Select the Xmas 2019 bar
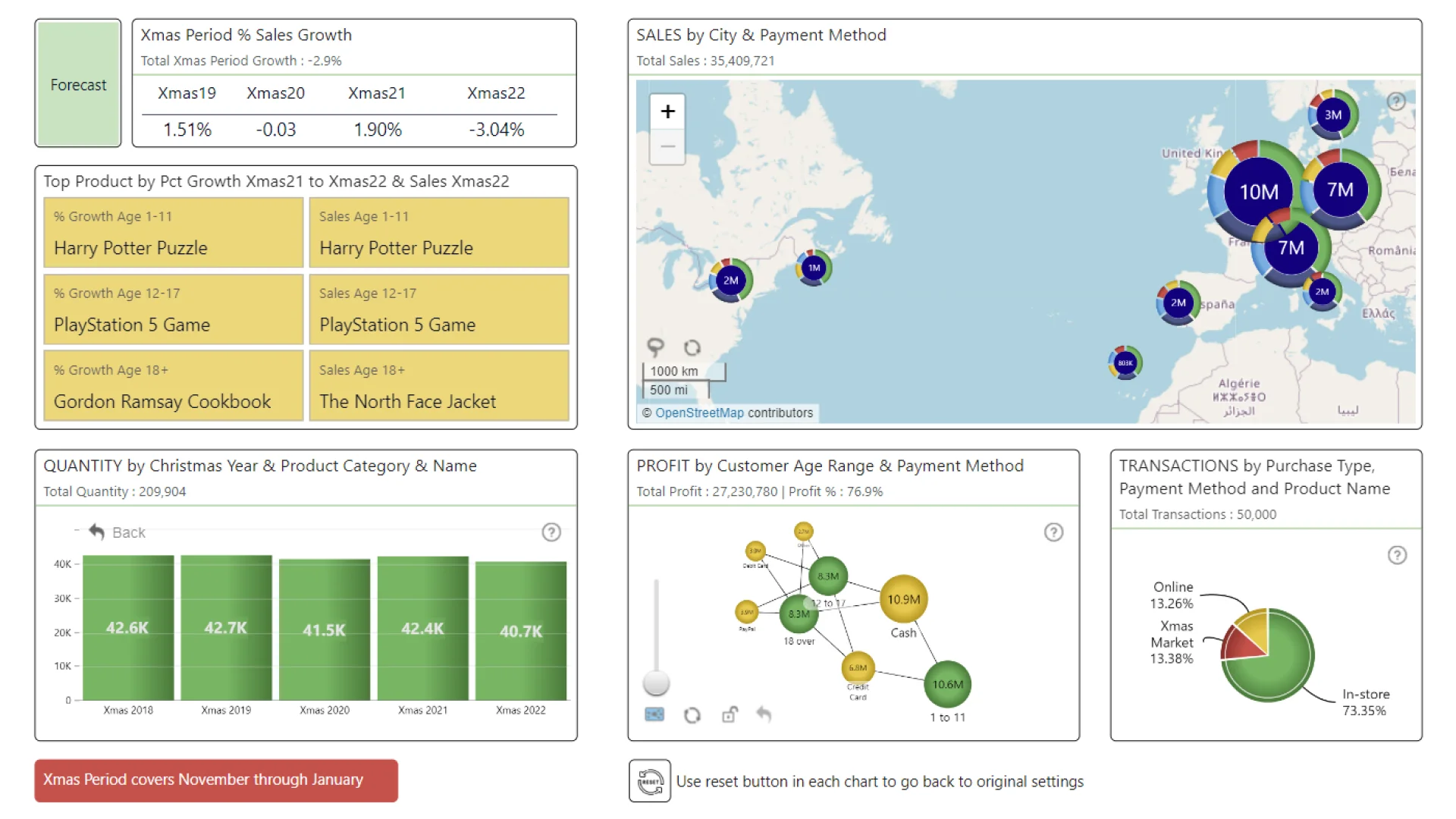Viewport: 1456px width, 819px height. click(226, 628)
